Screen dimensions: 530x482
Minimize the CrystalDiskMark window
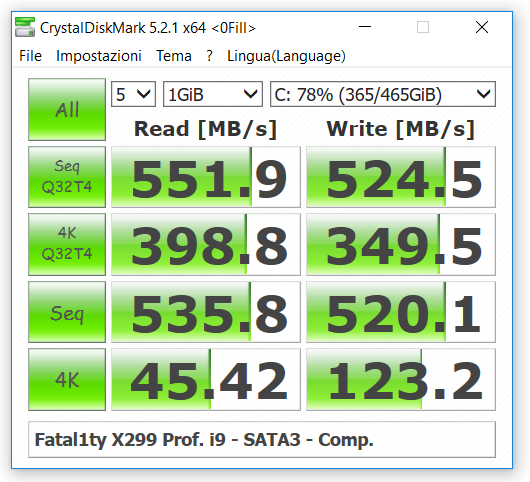coord(365,27)
